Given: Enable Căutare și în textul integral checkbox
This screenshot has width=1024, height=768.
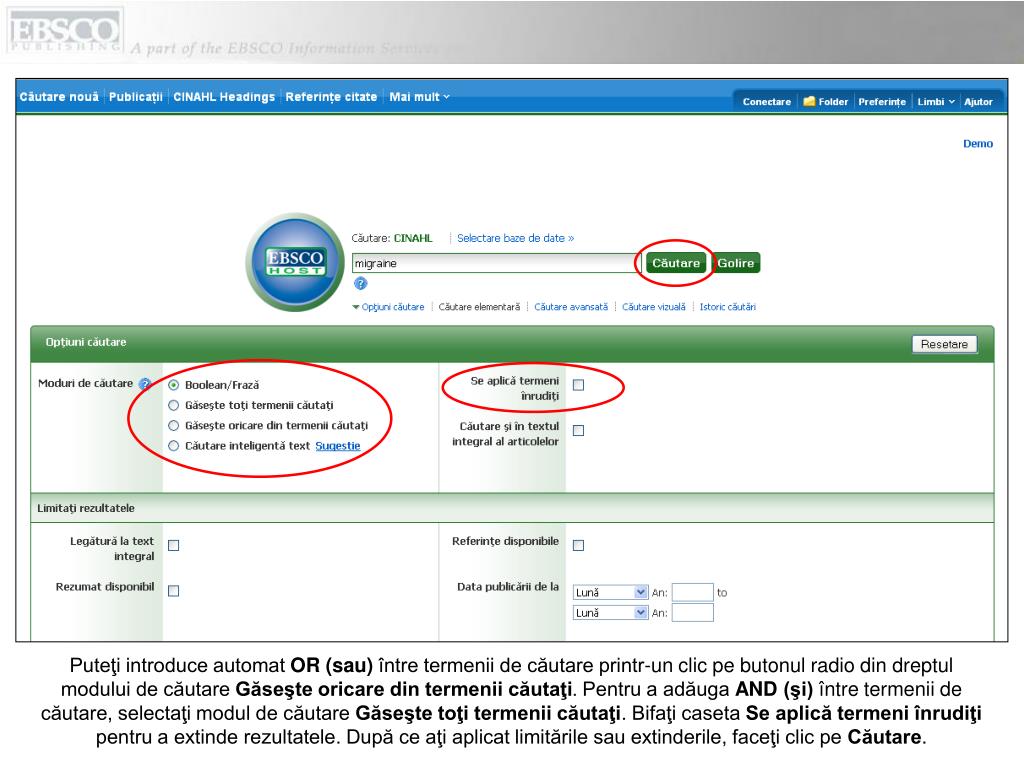Looking at the screenshot, I should pyautogui.click(x=579, y=430).
